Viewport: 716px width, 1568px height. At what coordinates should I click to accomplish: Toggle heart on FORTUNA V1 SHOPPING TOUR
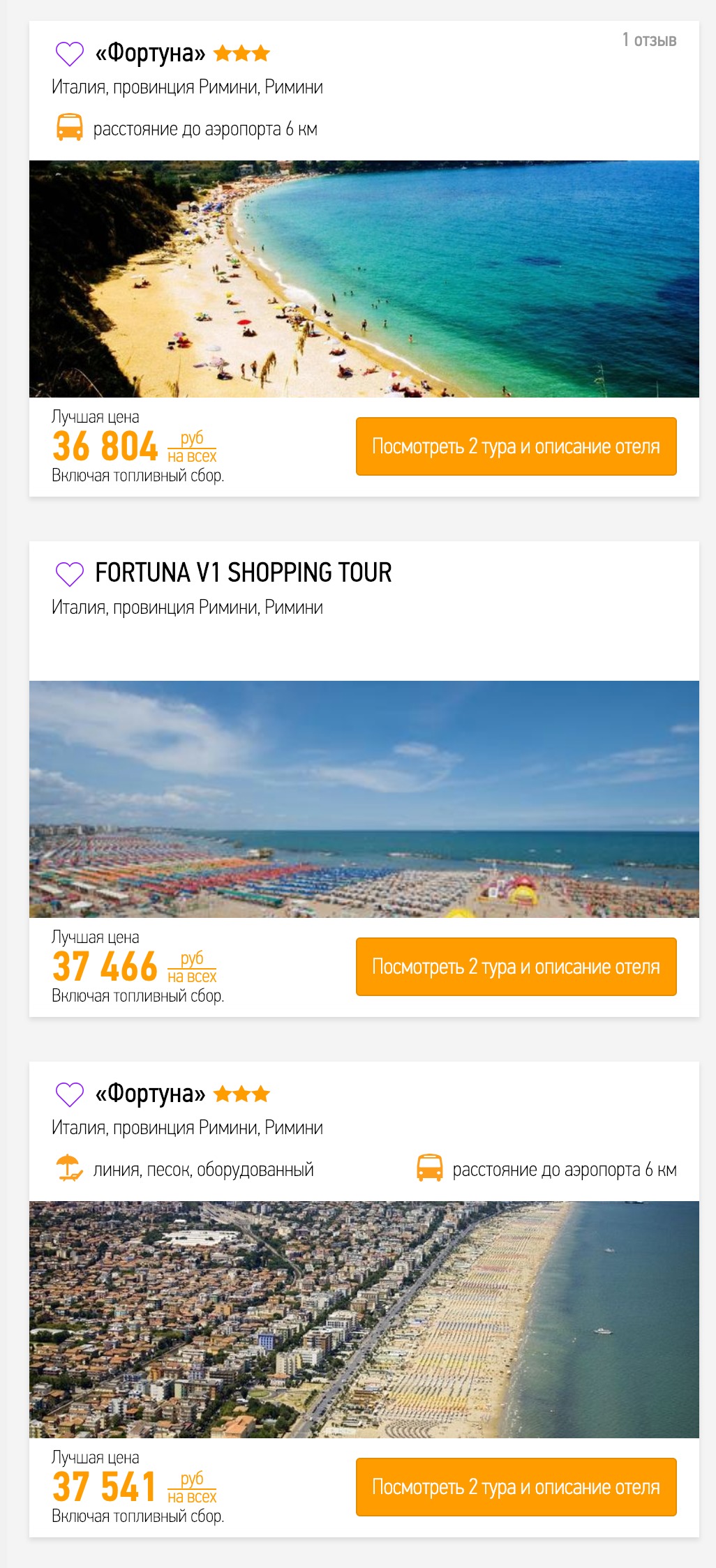(69, 574)
